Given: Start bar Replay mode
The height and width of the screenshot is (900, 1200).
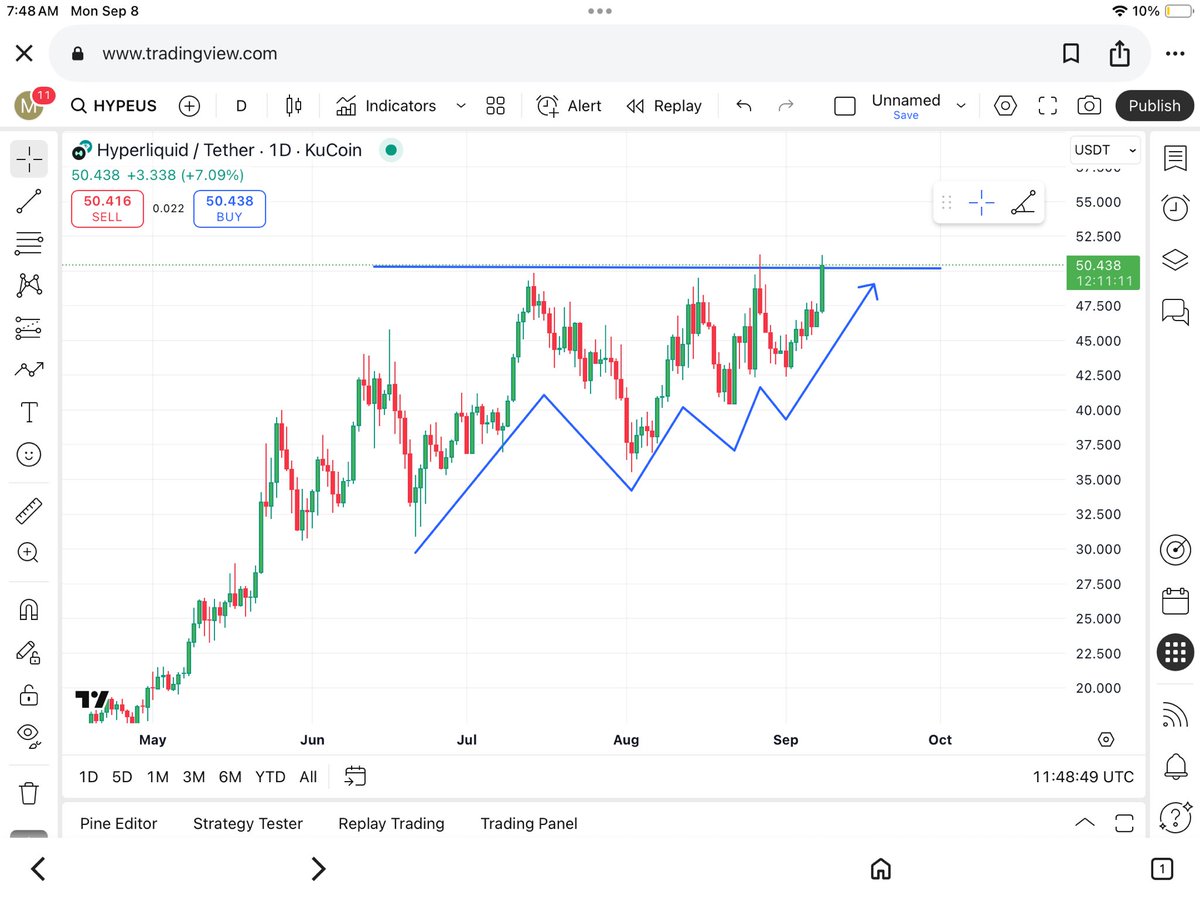Looking at the screenshot, I should [664, 106].
